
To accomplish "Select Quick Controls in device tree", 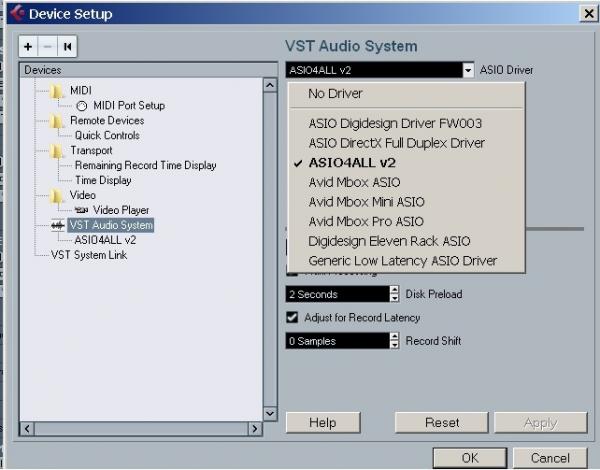I will click(107, 135).
